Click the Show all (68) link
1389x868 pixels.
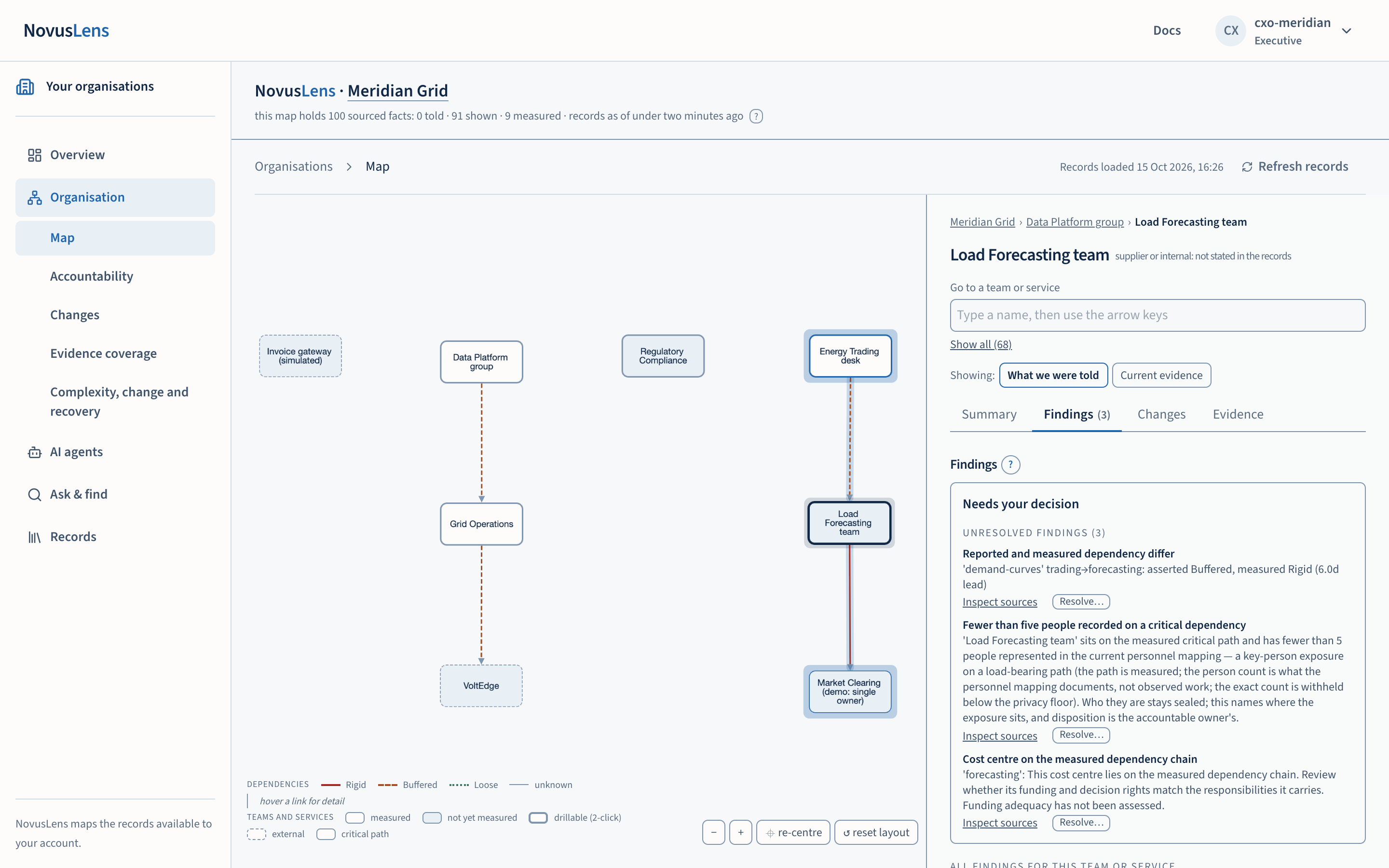tap(980, 344)
